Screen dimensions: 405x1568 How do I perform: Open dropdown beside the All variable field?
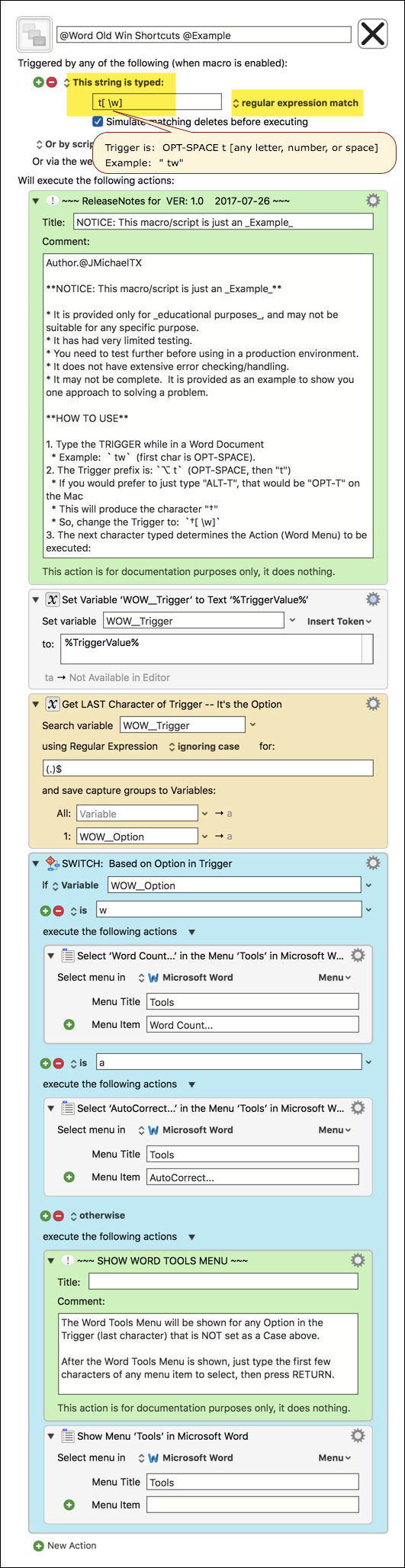pyautogui.click(x=204, y=814)
